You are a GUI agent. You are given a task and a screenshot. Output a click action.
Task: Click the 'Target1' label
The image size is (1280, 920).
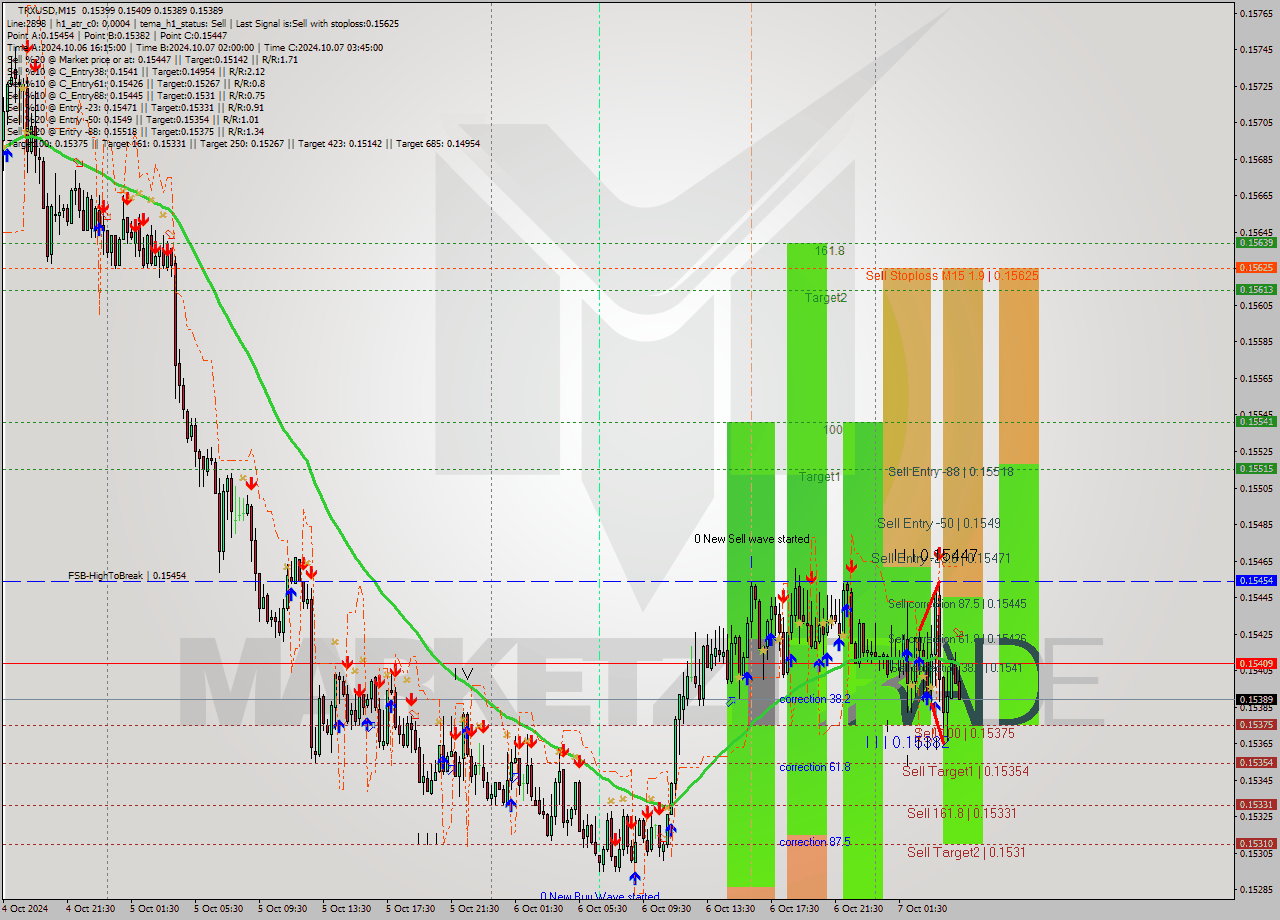tap(819, 477)
